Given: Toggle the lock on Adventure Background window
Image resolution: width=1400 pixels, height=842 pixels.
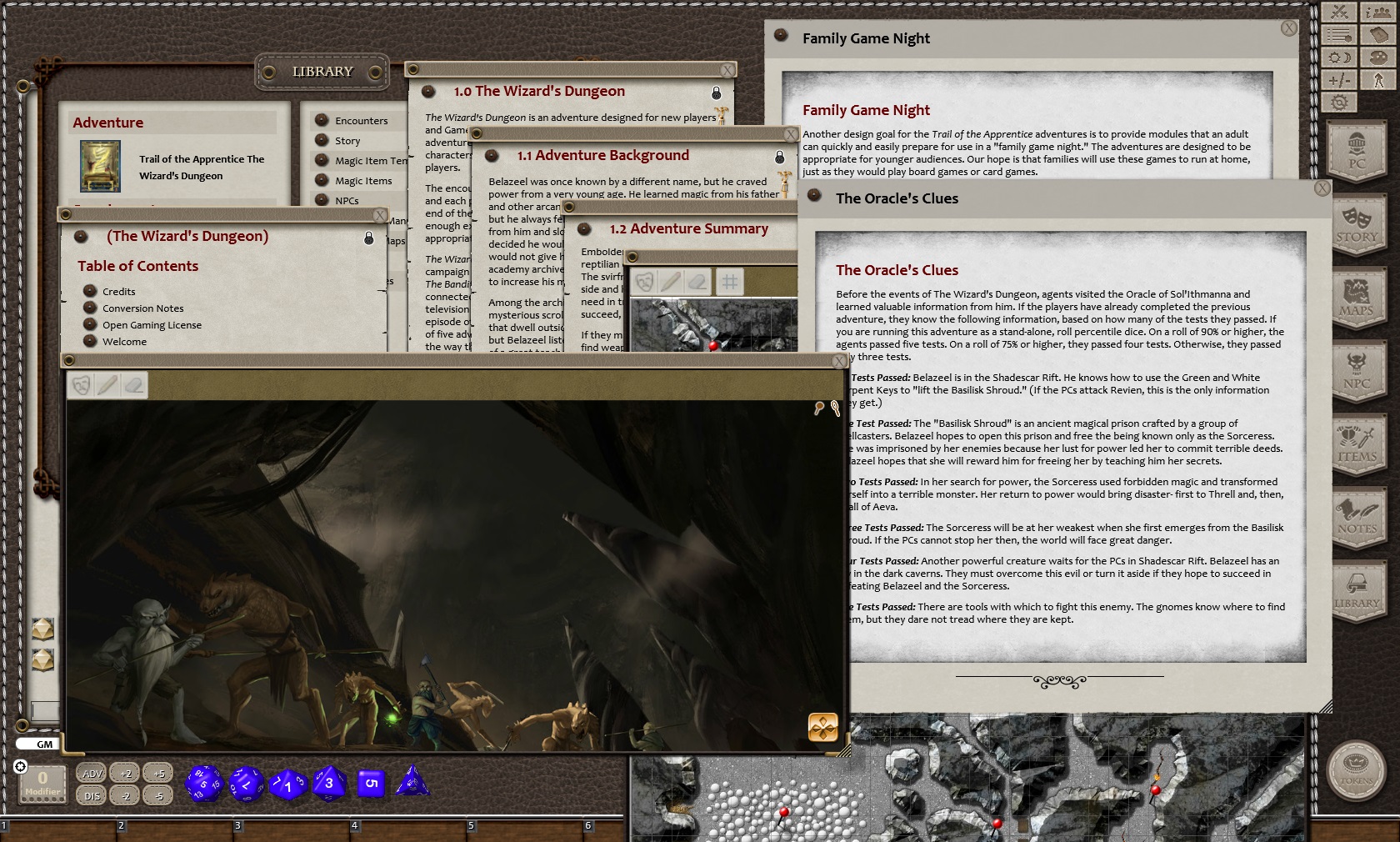Looking at the screenshot, I should pyautogui.click(x=778, y=156).
